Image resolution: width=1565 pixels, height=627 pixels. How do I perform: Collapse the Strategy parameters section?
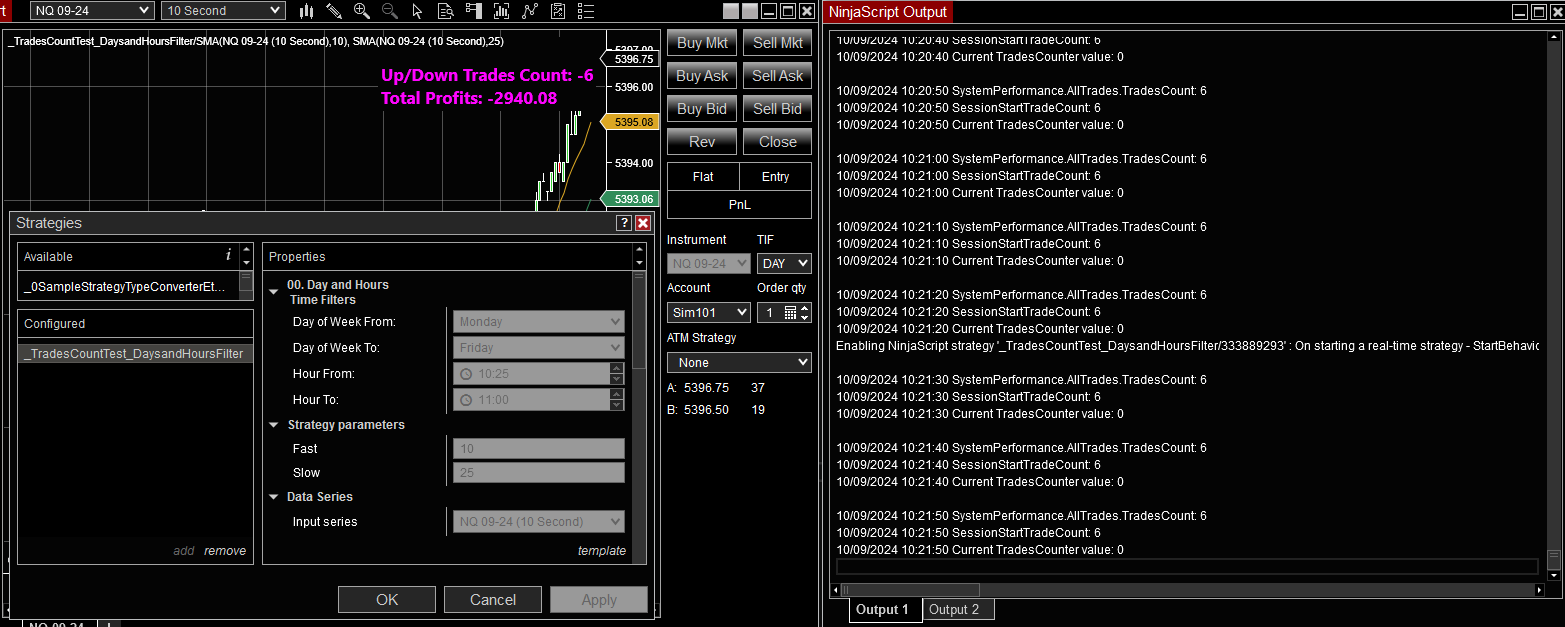(274, 424)
